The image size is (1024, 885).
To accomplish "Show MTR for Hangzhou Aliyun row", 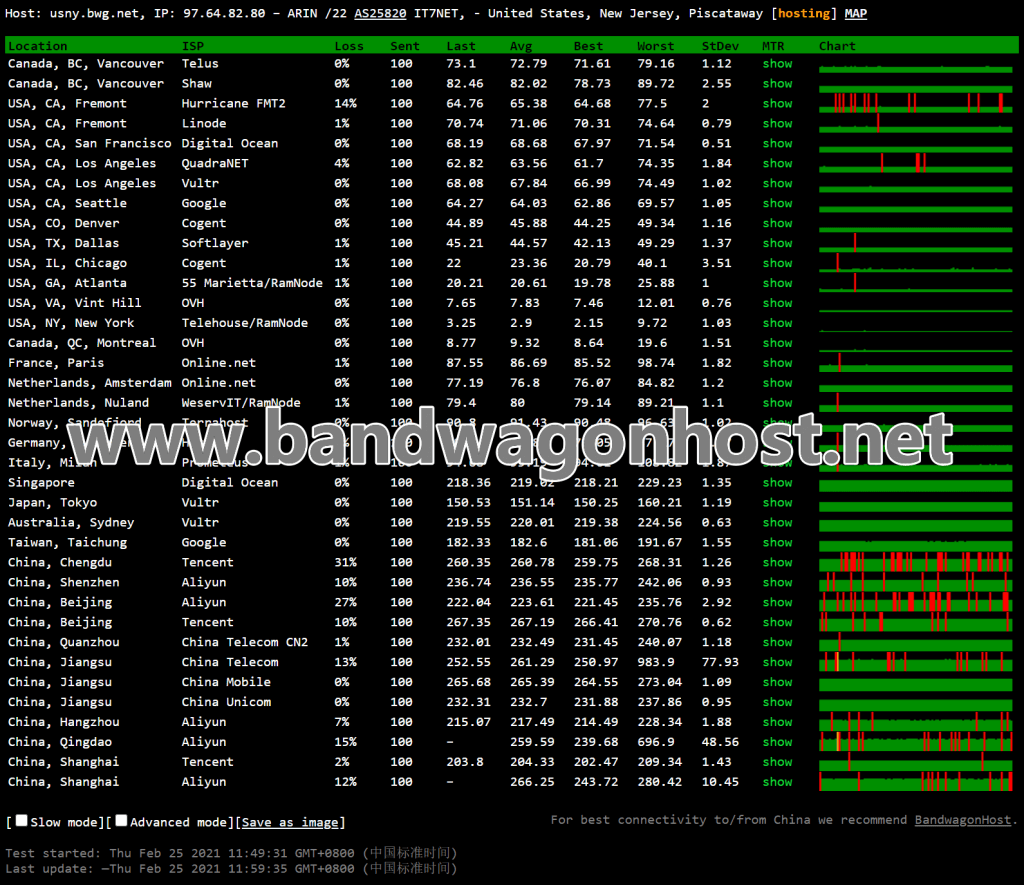I will (777, 722).
